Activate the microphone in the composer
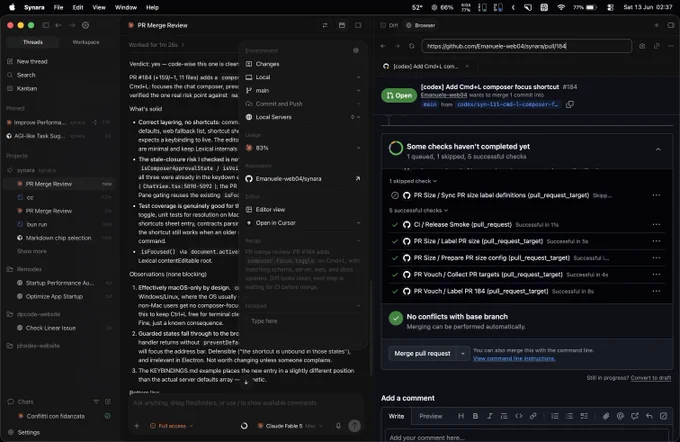 coord(338,426)
